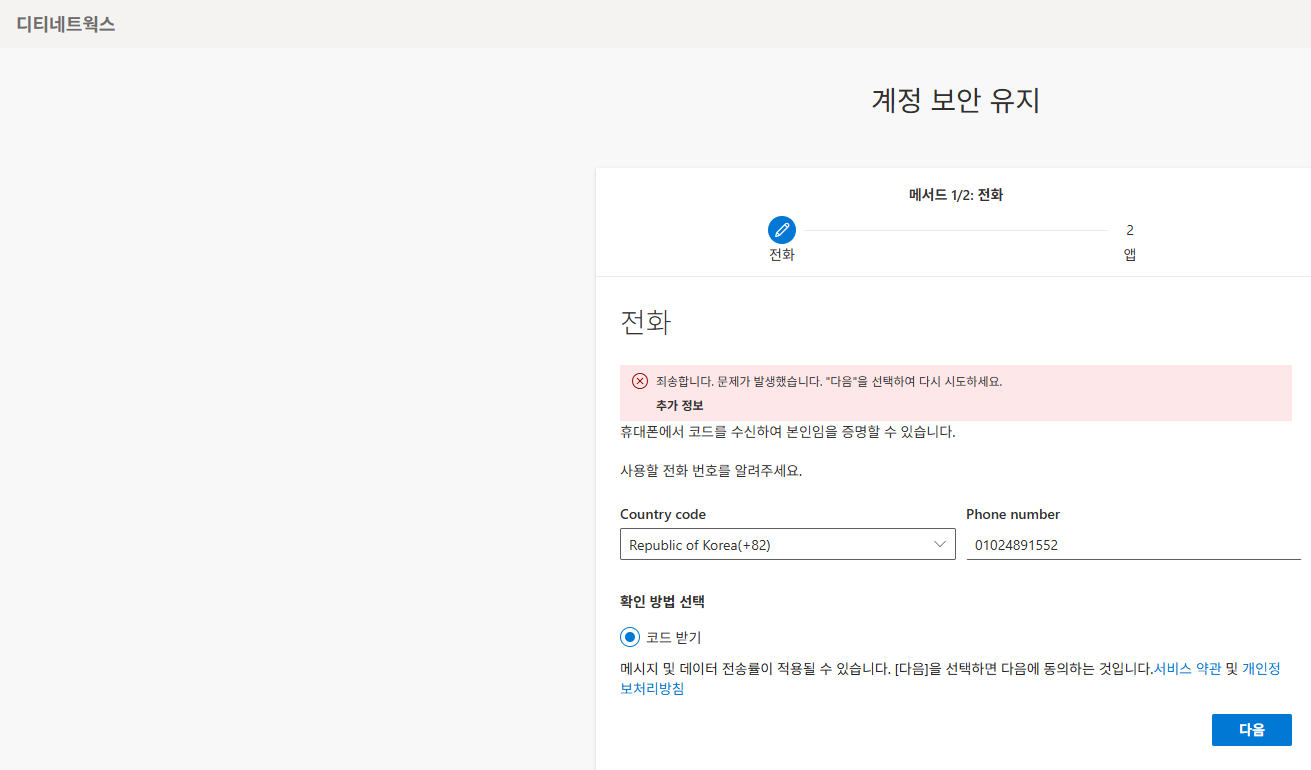Click the 사용할 전화 번호를 알려주세요 text
This screenshot has width=1311, height=770.
[x=711, y=471]
